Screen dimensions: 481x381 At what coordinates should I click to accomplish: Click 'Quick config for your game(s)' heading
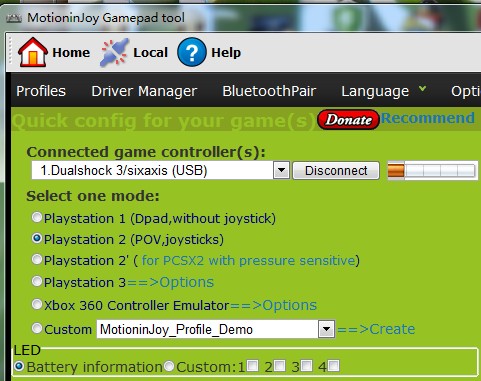[x=163, y=121]
